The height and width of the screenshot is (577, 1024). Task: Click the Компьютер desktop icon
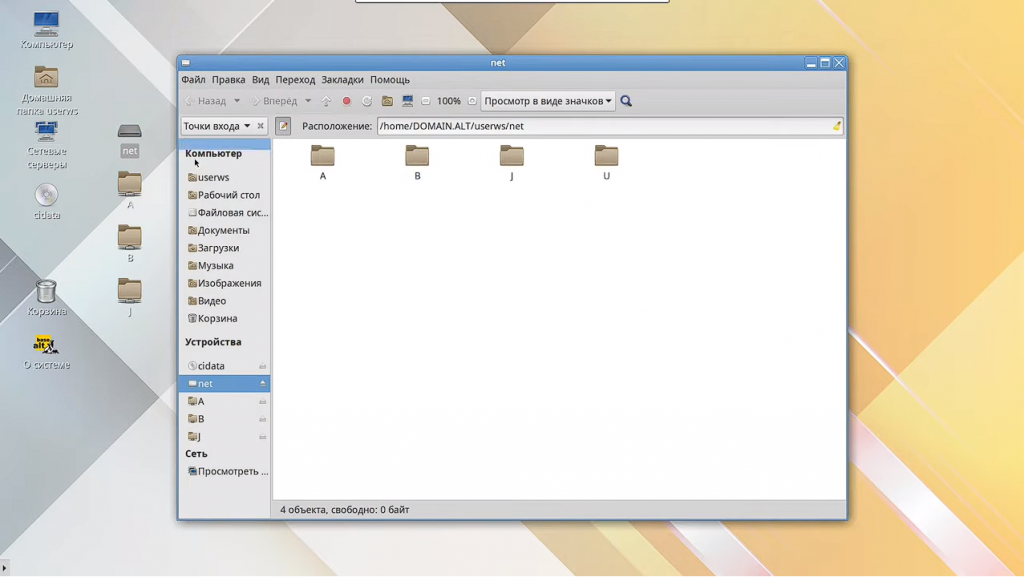46,30
